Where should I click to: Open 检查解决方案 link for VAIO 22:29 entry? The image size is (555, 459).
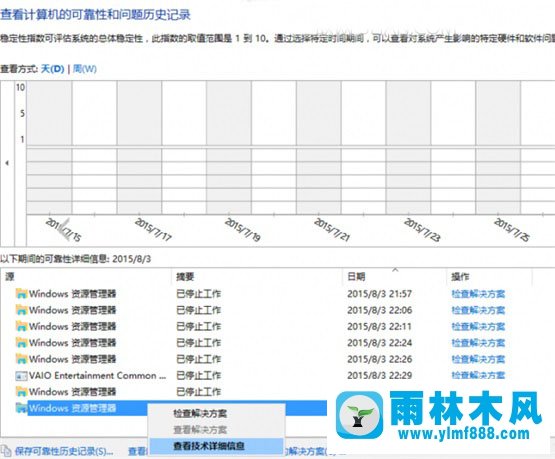point(478,375)
